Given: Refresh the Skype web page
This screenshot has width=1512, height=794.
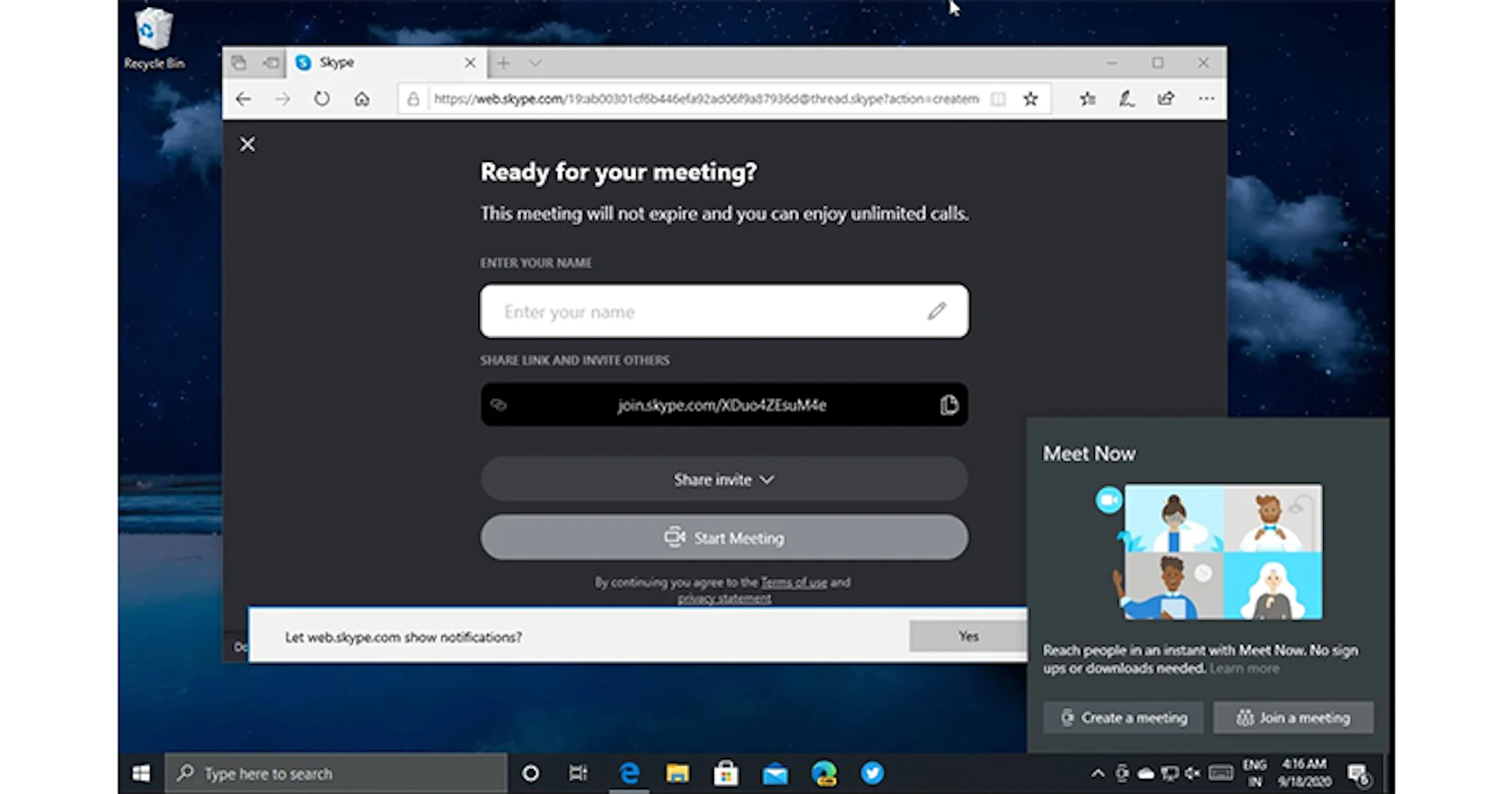Looking at the screenshot, I should [x=322, y=99].
